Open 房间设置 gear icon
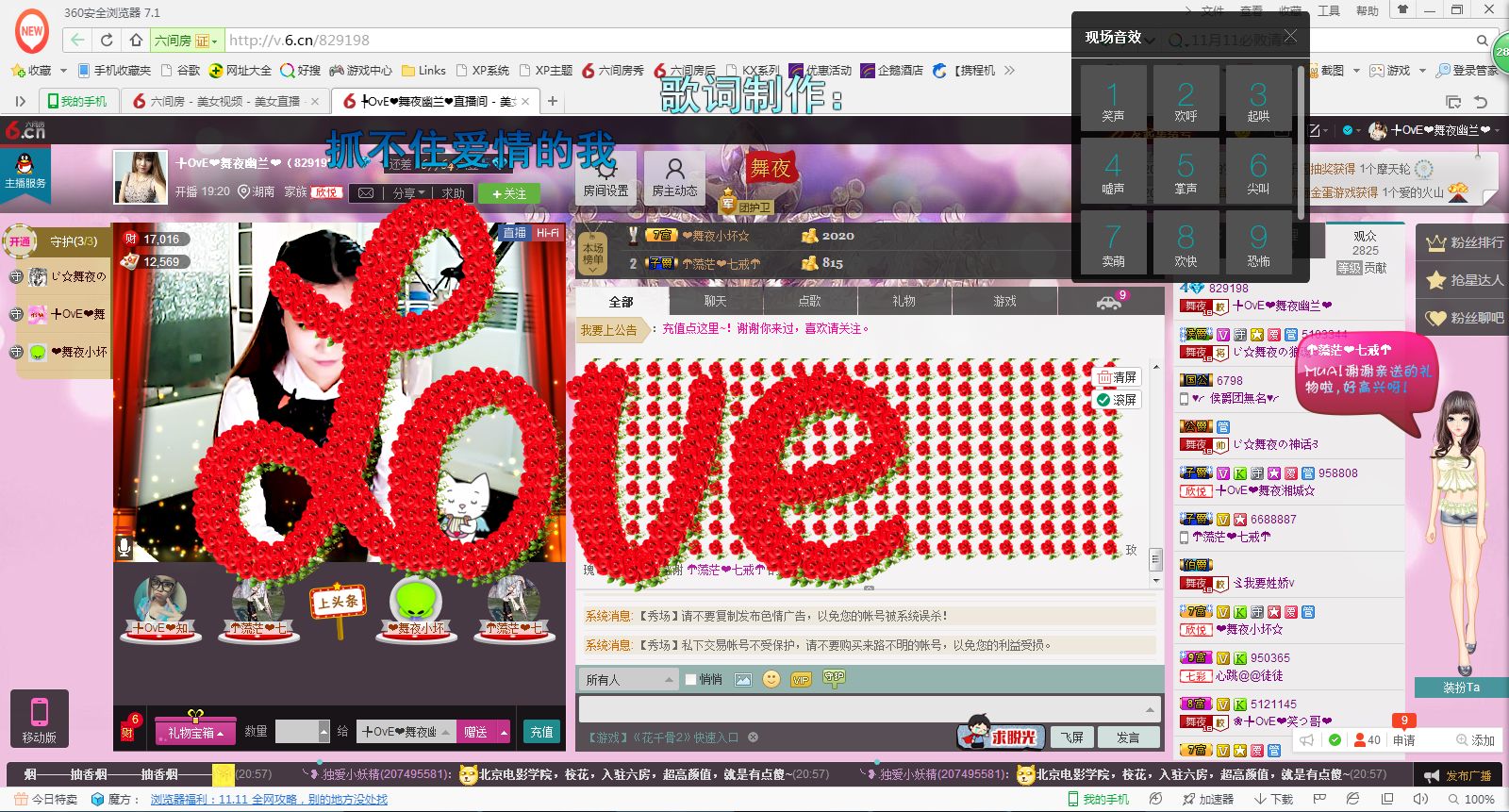 605,176
